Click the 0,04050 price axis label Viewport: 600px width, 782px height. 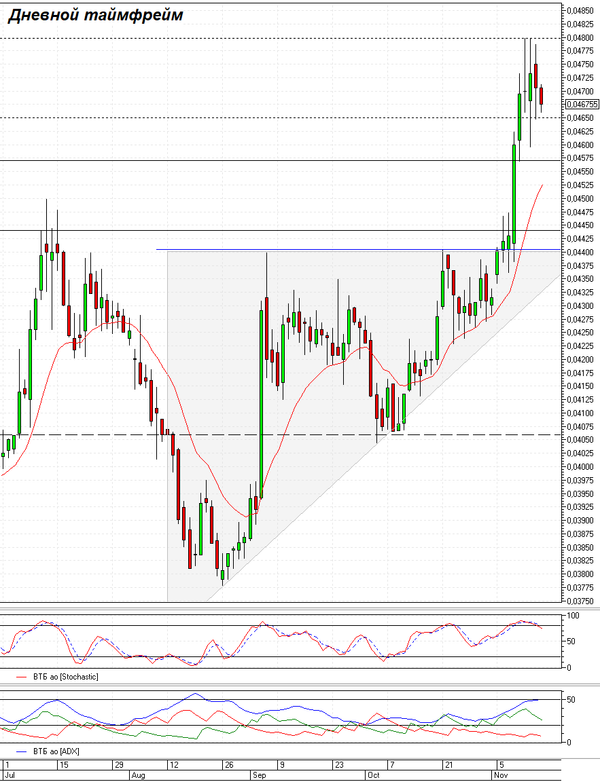tap(580, 440)
